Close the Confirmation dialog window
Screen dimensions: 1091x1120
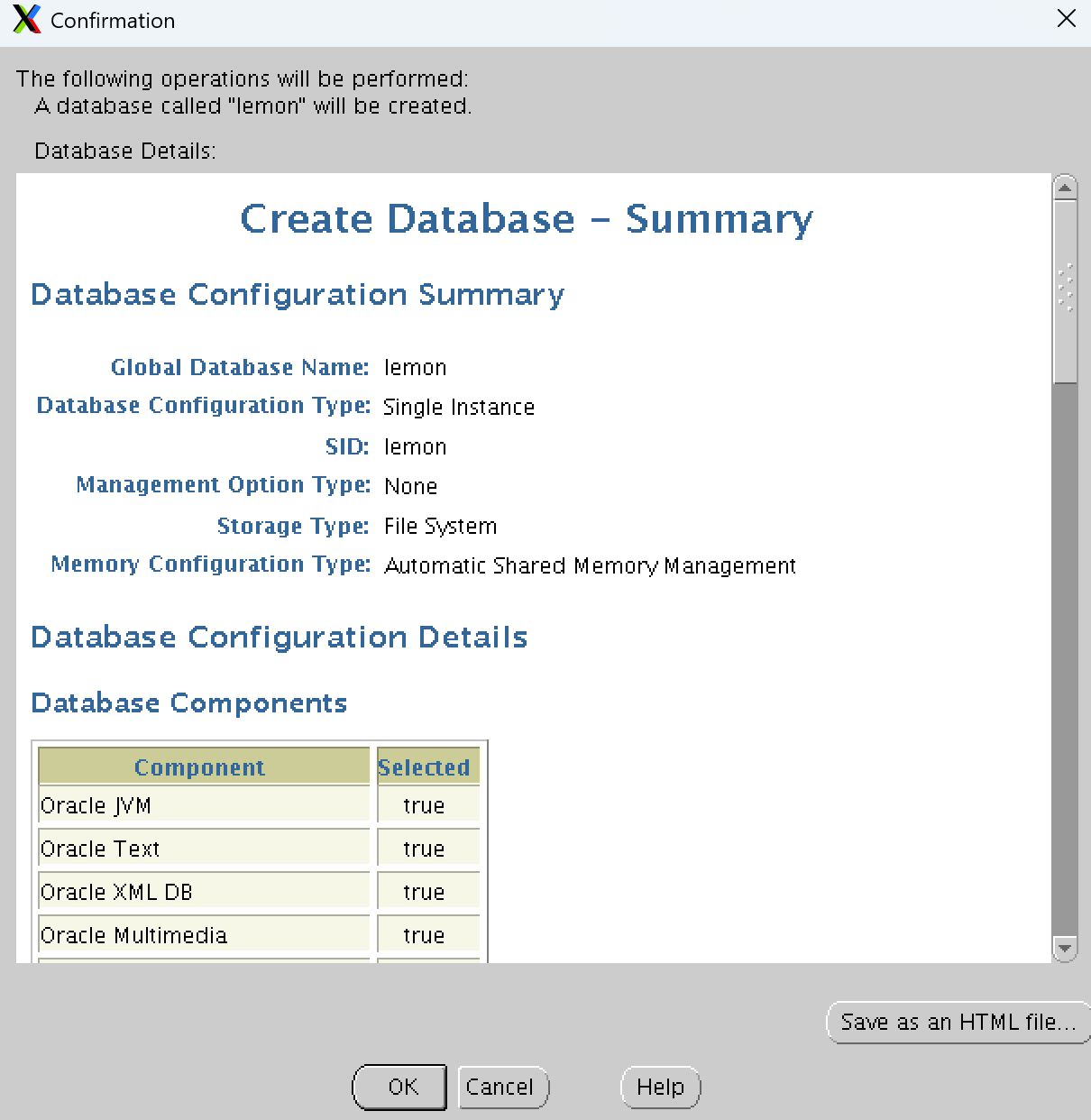point(1066,20)
